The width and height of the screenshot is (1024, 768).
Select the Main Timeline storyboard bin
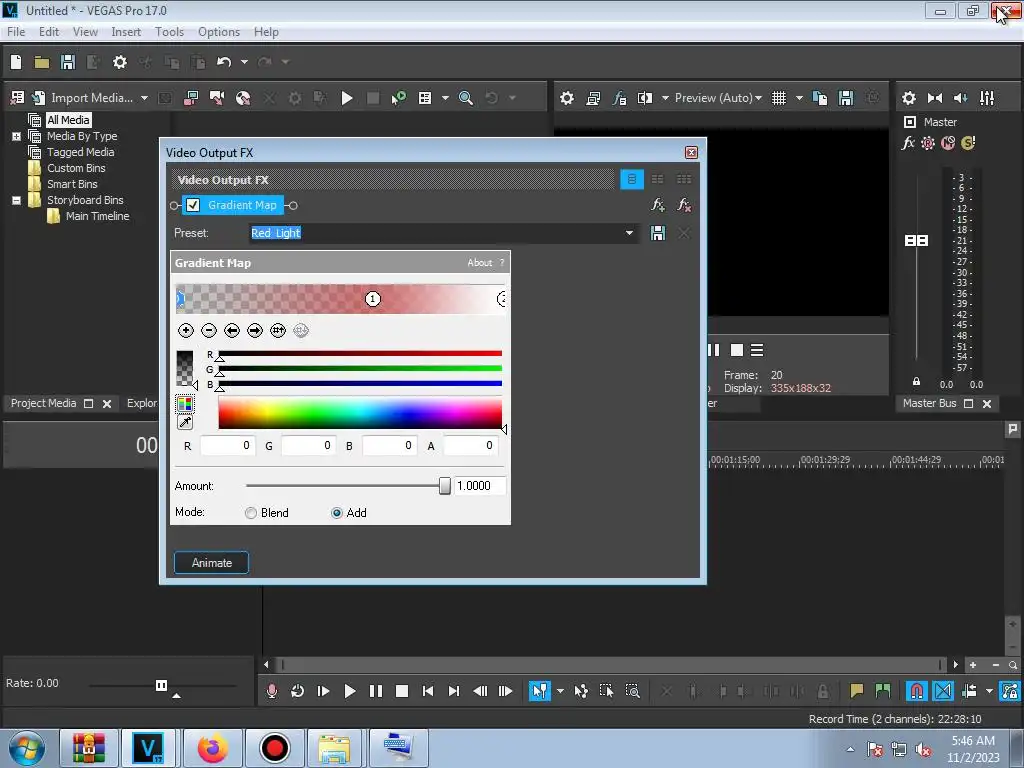[97, 216]
